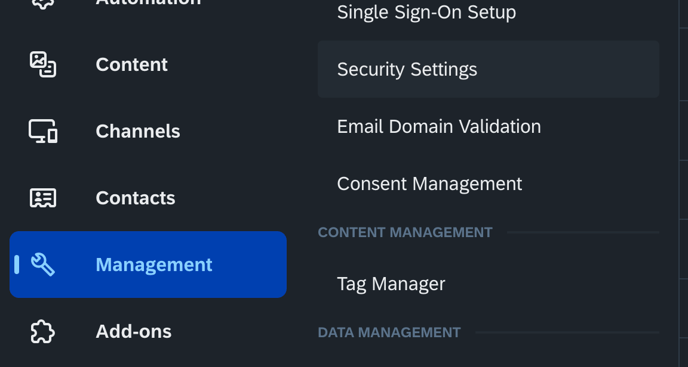Click the Add-ons puzzle piece icon
Image resolution: width=688 pixels, height=367 pixels.
(x=43, y=331)
